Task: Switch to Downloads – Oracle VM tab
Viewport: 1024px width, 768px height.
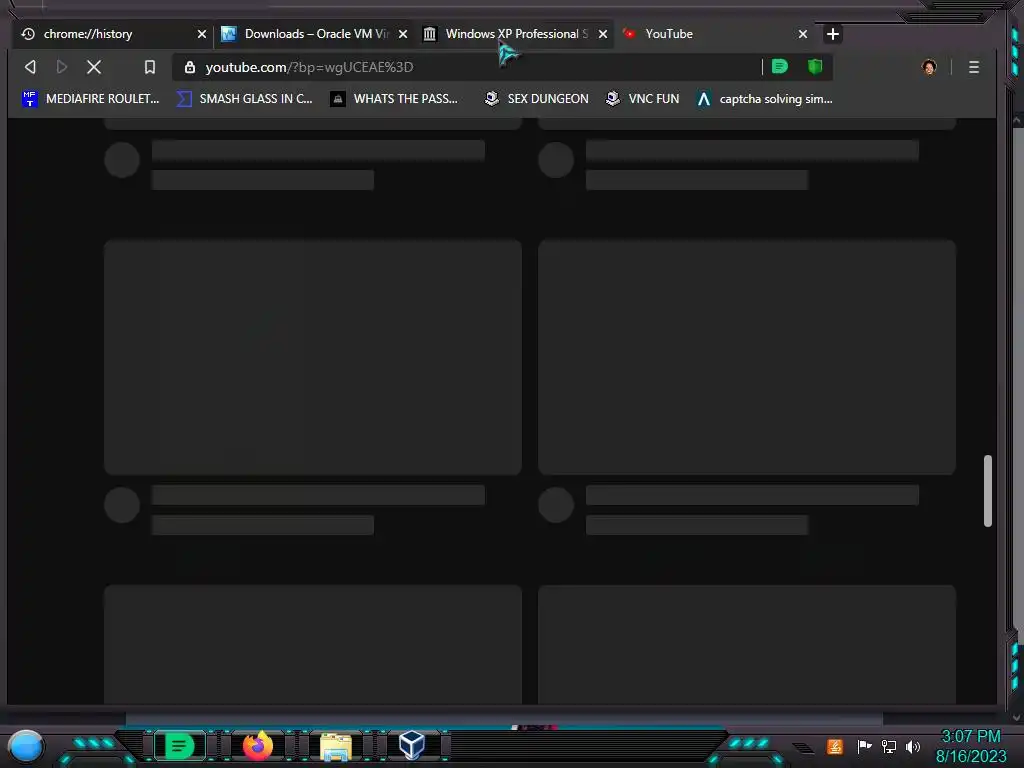Action: pos(316,34)
